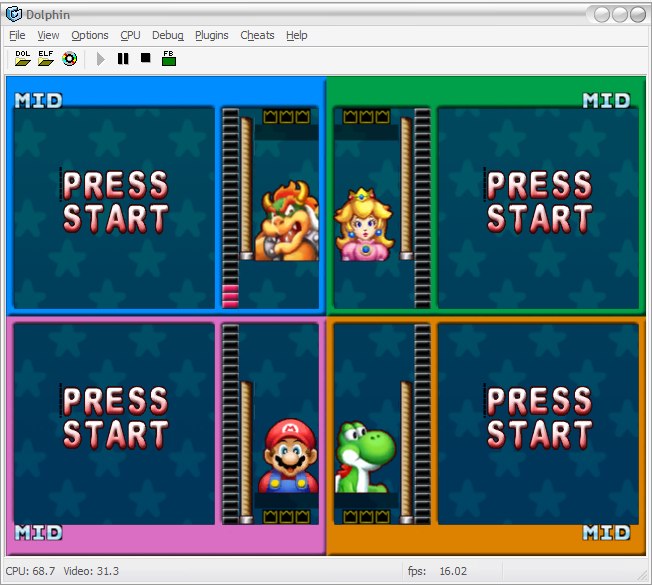Click PRESS START in green panel

click(539, 202)
